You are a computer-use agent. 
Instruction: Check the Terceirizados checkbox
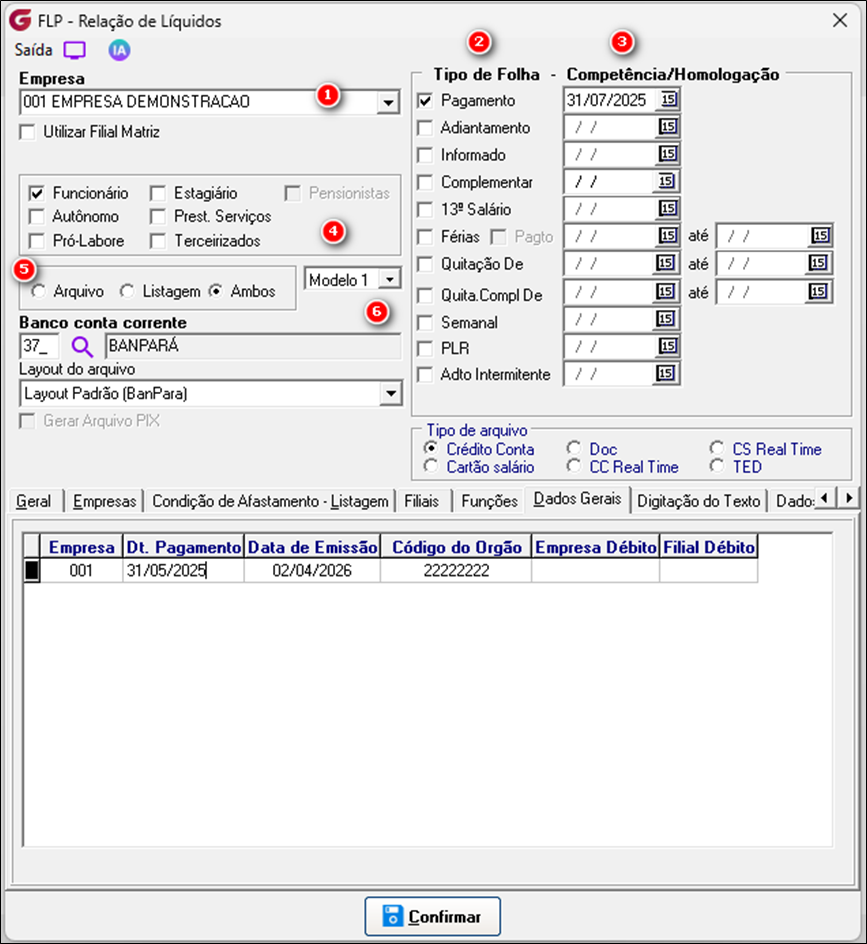pos(158,241)
